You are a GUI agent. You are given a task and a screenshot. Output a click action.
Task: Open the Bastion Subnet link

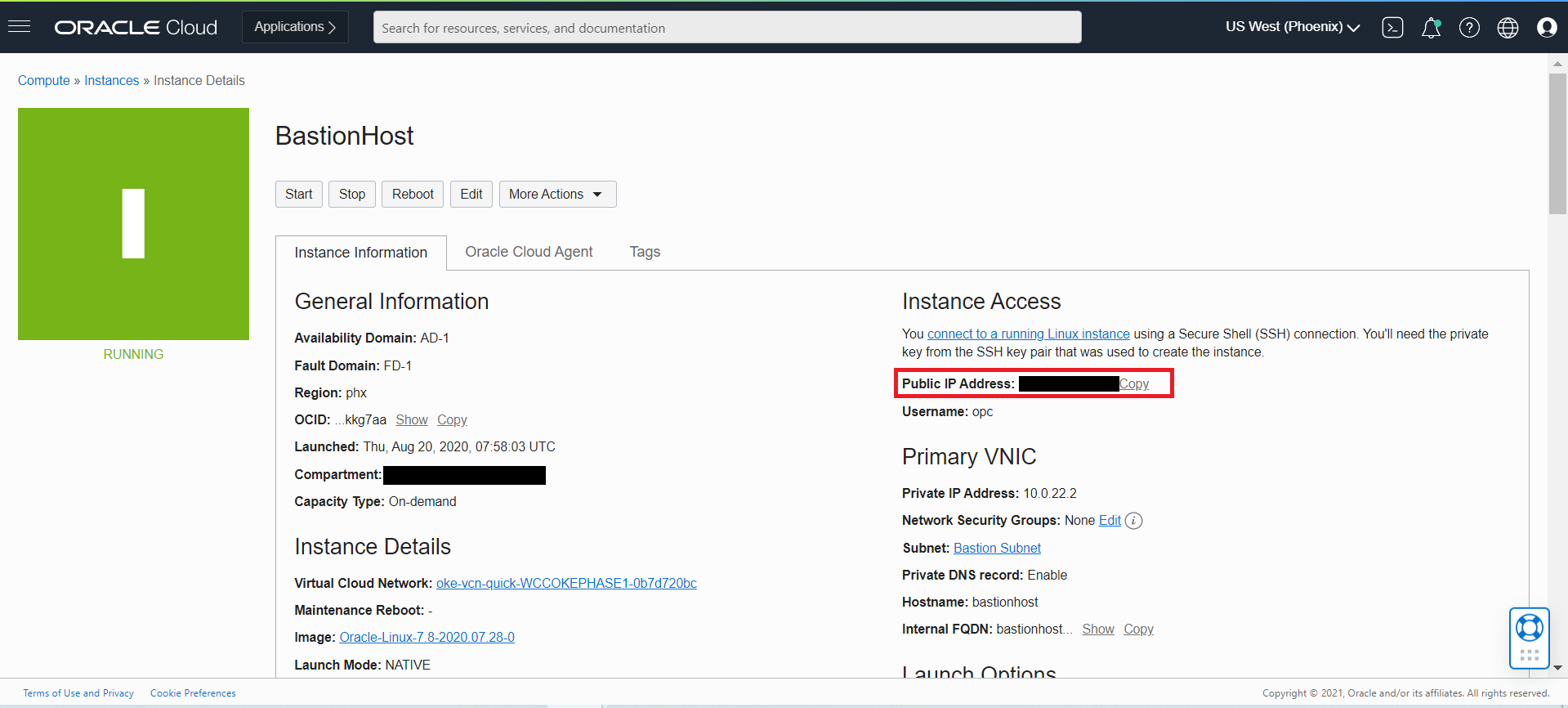tap(997, 548)
